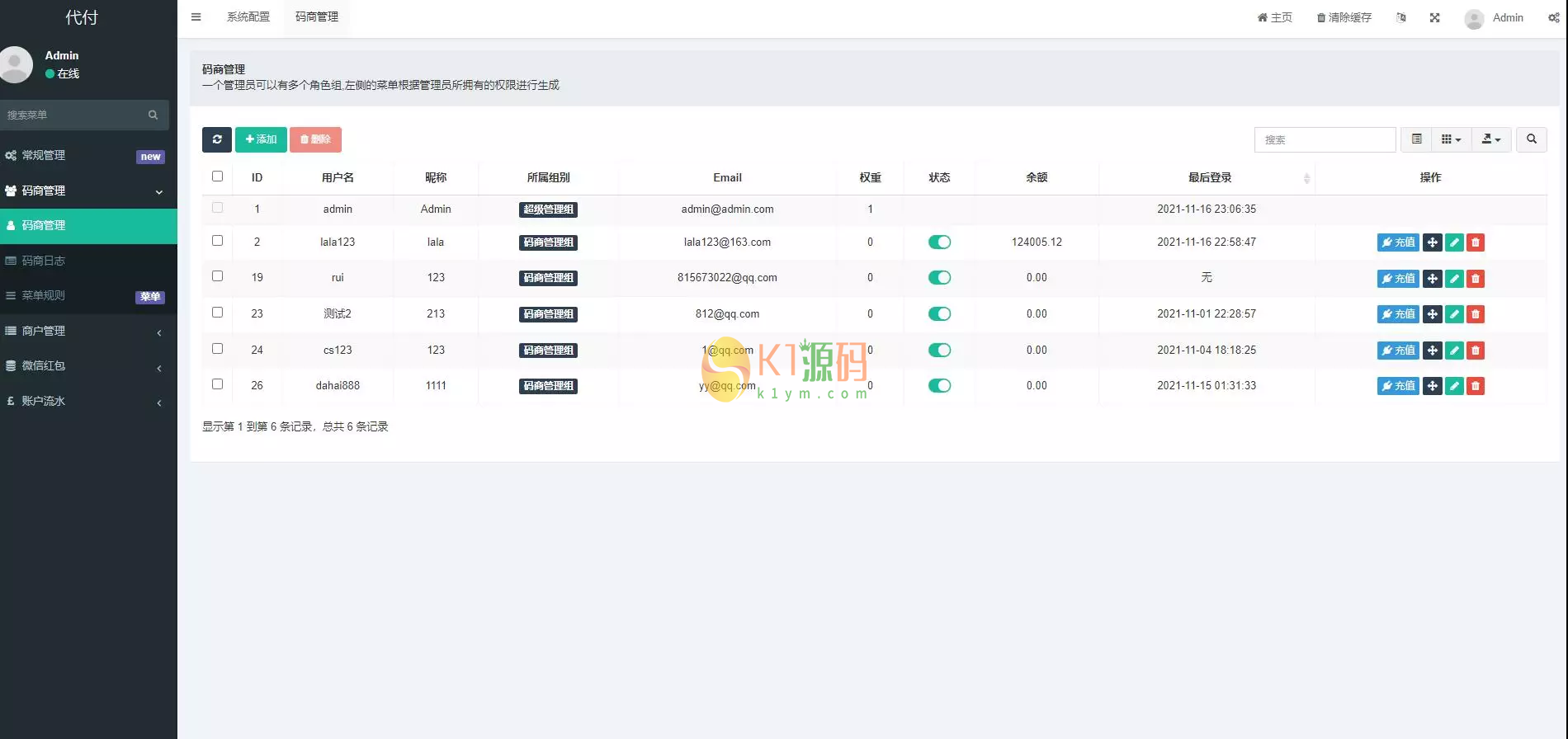Open the export data dropdown

[x=1491, y=139]
